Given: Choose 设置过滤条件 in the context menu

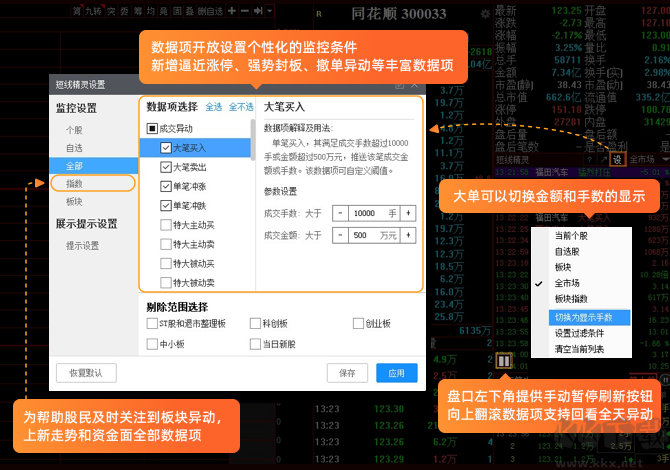Looking at the screenshot, I should pos(579,333).
